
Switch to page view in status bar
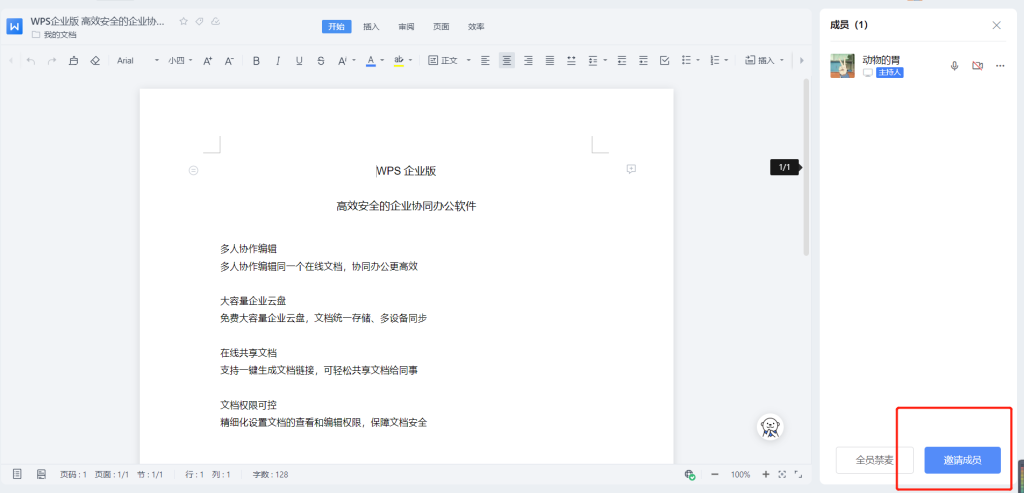click(x=18, y=474)
